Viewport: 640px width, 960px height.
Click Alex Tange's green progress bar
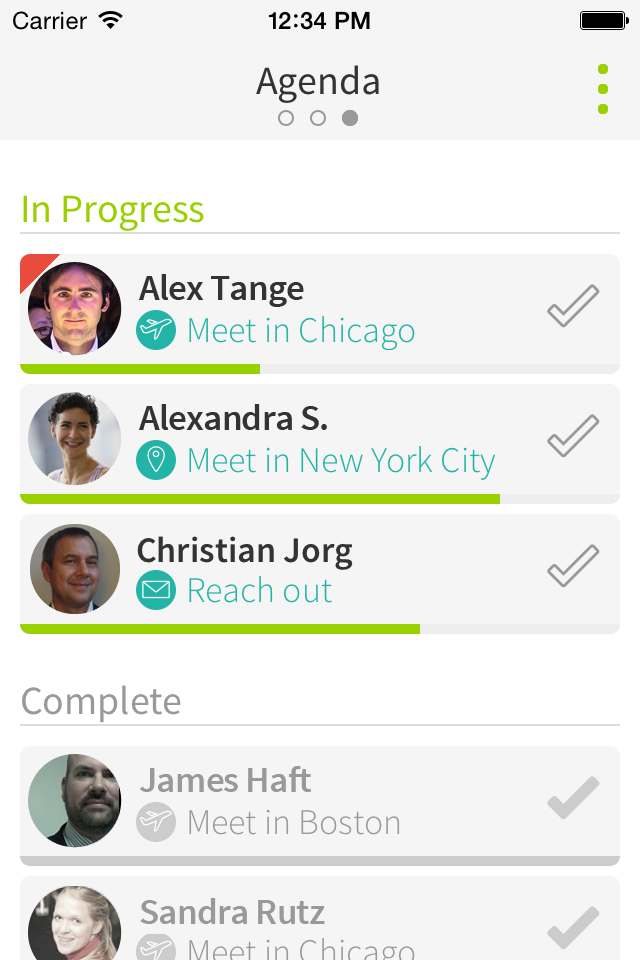coord(140,369)
